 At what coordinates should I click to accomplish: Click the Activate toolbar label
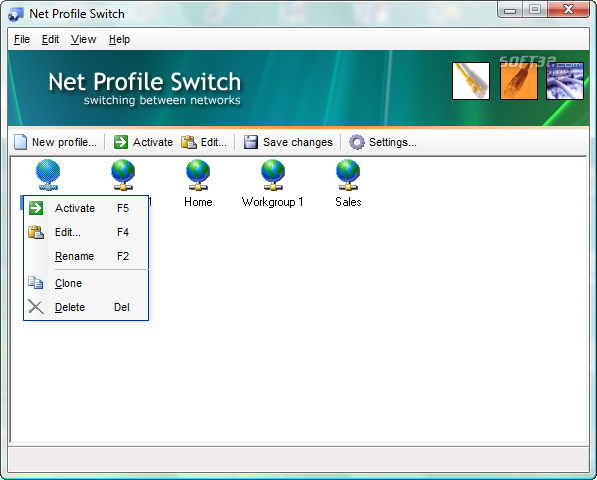(x=153, y=142)
